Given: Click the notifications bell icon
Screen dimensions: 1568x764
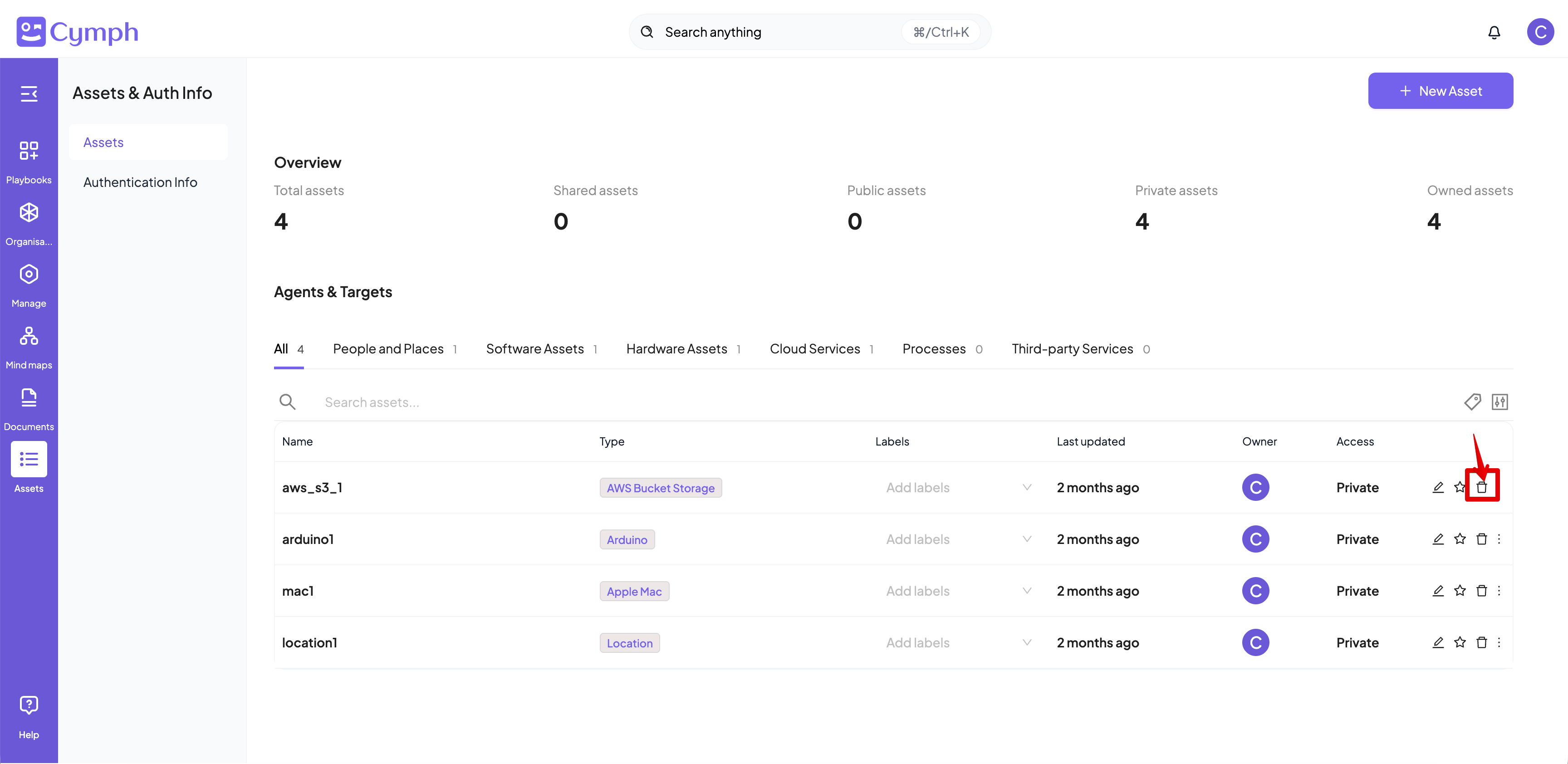Looking at the screenshot, I should click(1494, 32).
